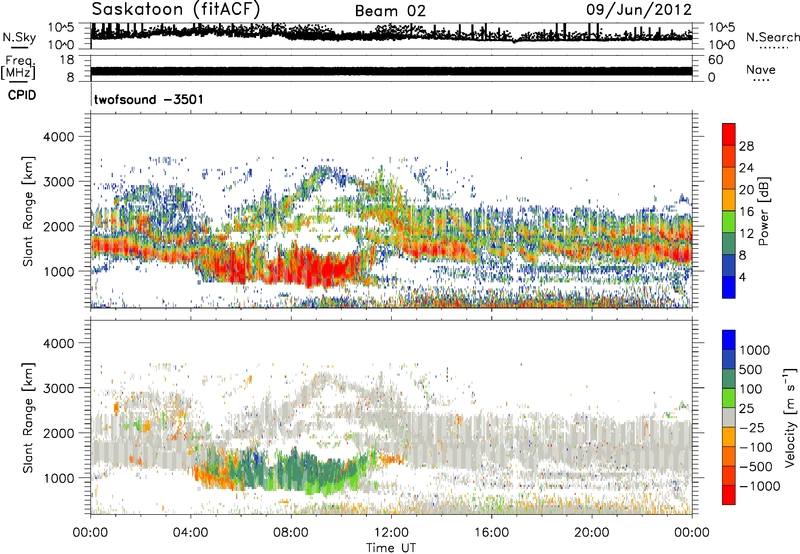Click the "twofsound -3501" control program text
The height and width of the screenshot is (554, 800).
[x=148, y=99]
